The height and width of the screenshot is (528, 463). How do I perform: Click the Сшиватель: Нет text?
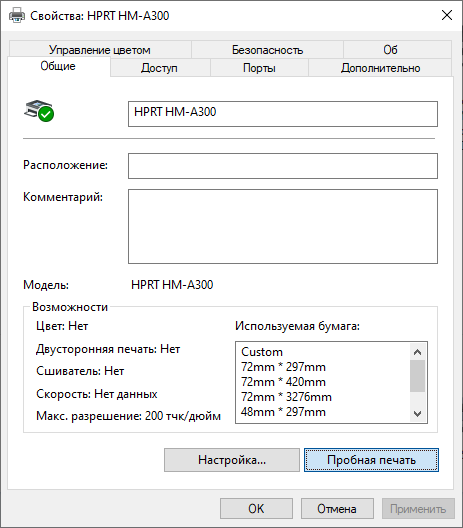(80, 371)
